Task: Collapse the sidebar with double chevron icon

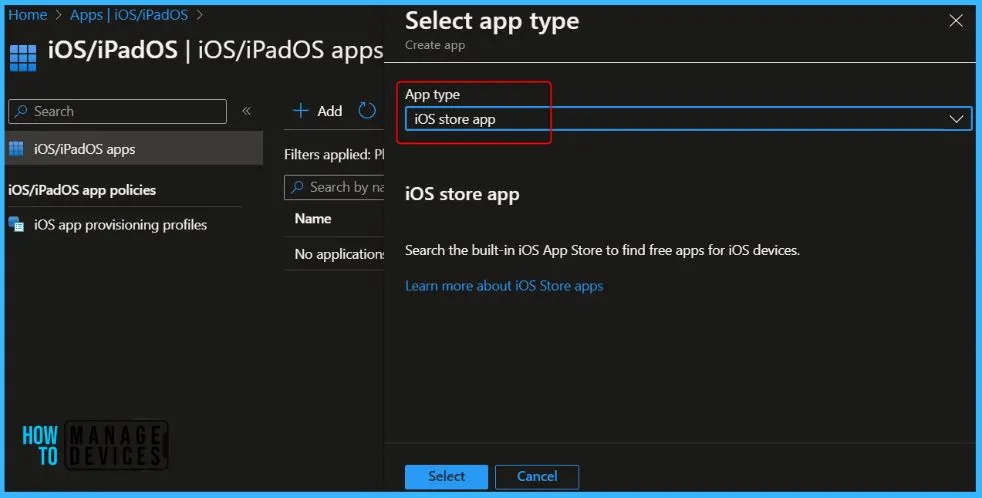Action: 247,111
